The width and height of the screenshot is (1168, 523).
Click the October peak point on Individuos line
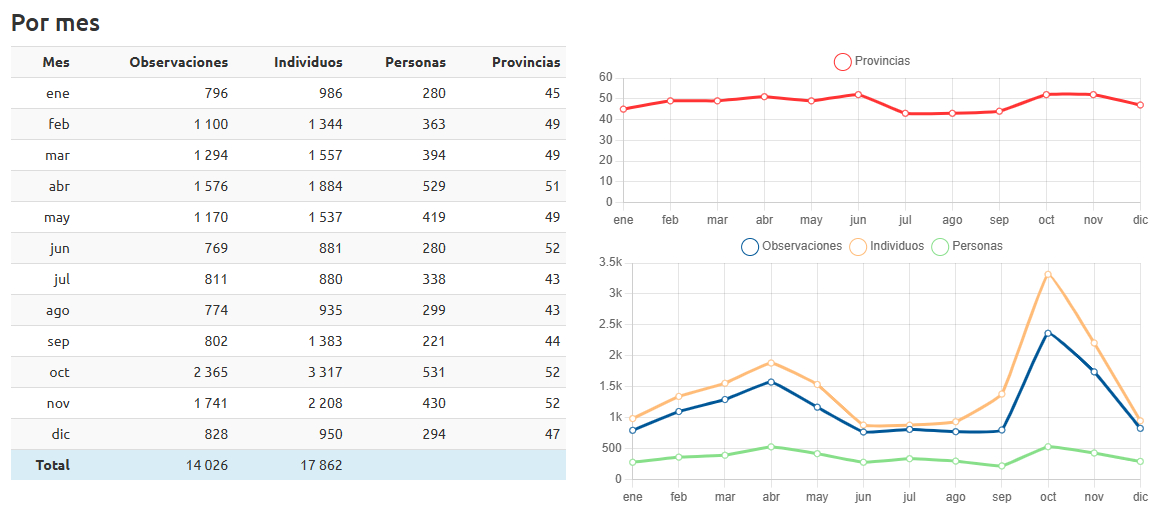click(x=1047, y=274)
